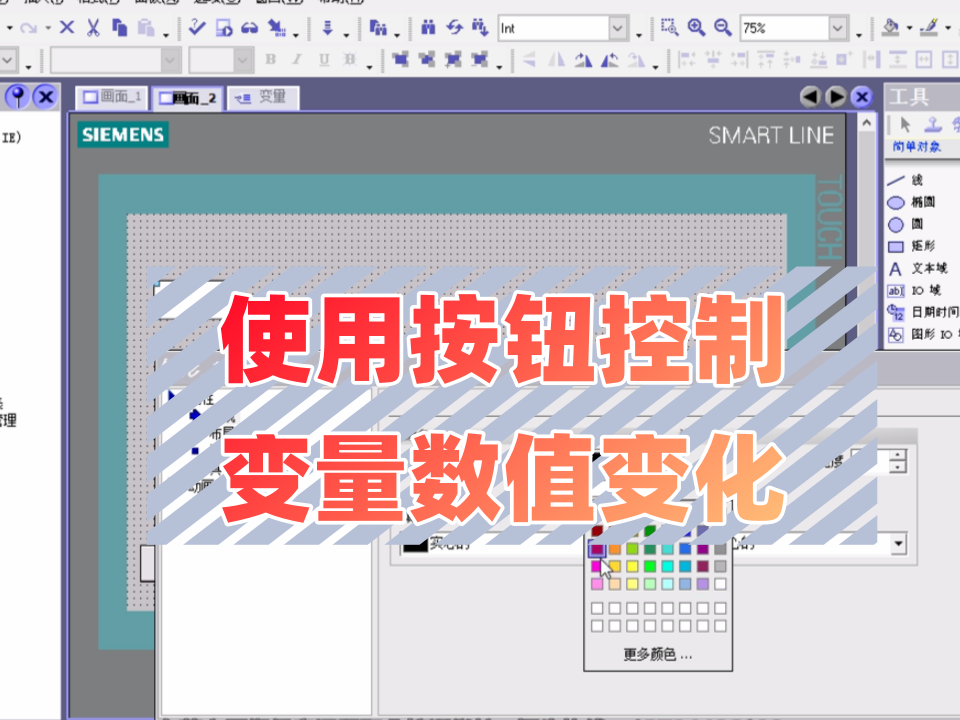Click the Delete X icon in toolbar

click(67, 28)
